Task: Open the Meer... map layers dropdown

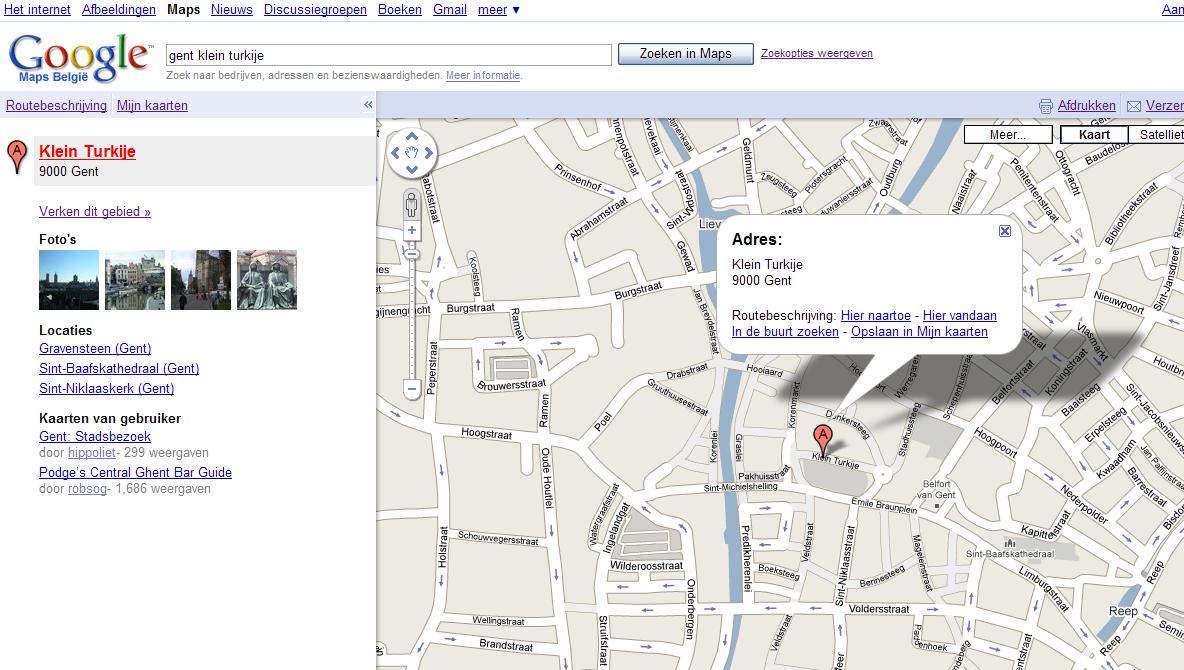Action: (x=1008, y=135)
